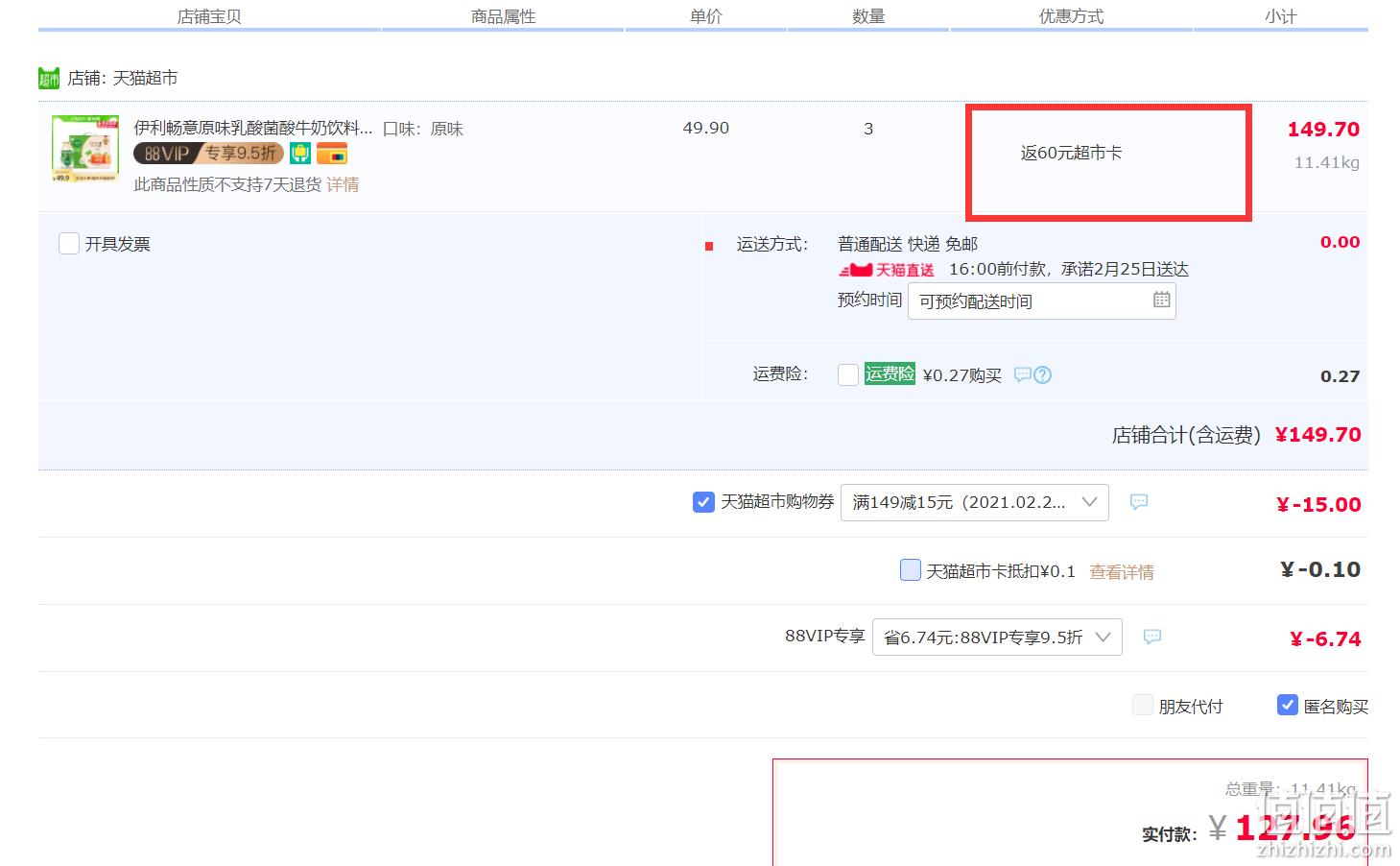Click the green 运费险 tag

[890, 374]
